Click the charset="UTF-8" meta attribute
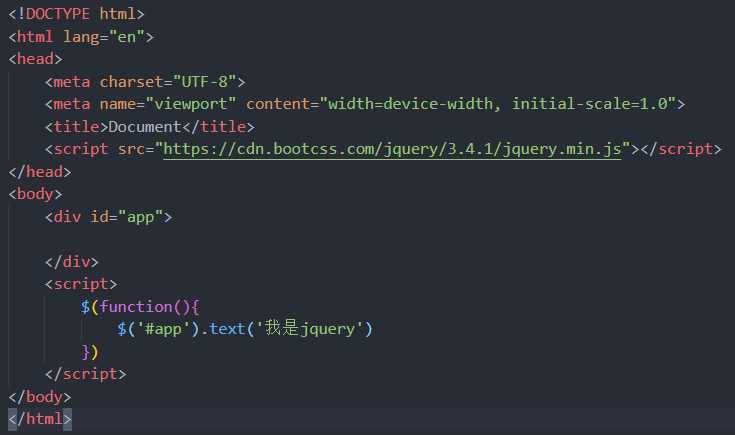The image size is (735, 435). pos(168,82)
